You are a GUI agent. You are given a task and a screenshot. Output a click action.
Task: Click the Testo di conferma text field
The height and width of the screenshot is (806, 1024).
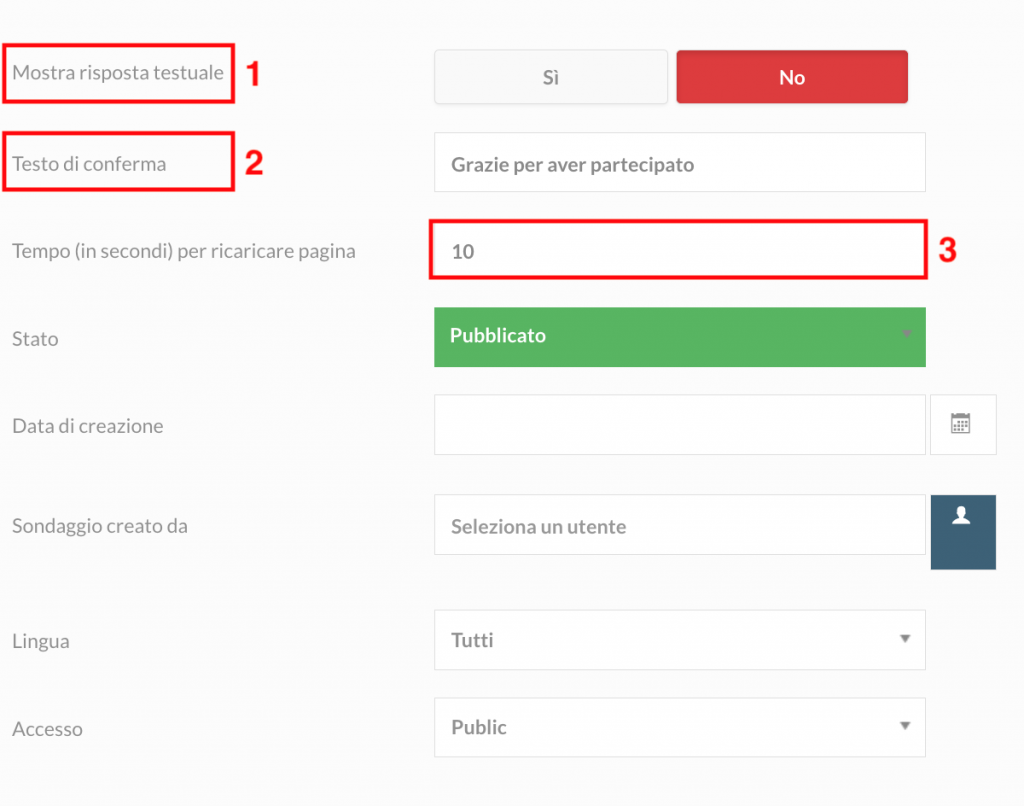680,163
